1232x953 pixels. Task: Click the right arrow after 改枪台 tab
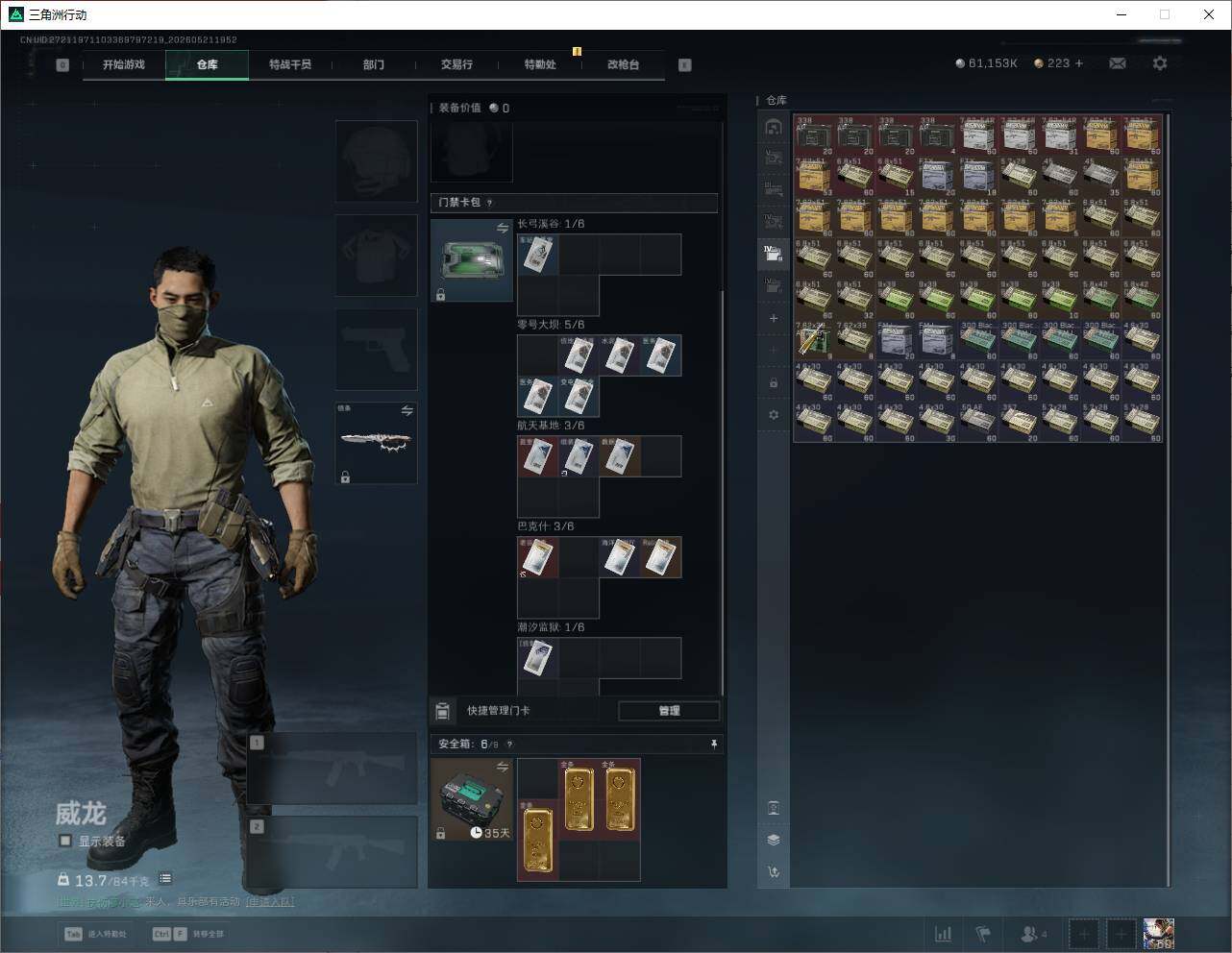click(685, 65)
